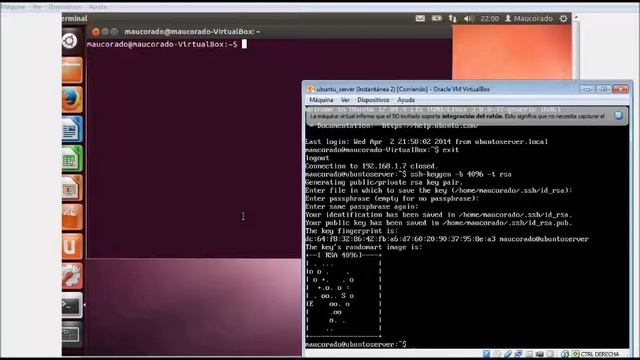Click the CTRL DERECHA host key label

pos(600,354)
